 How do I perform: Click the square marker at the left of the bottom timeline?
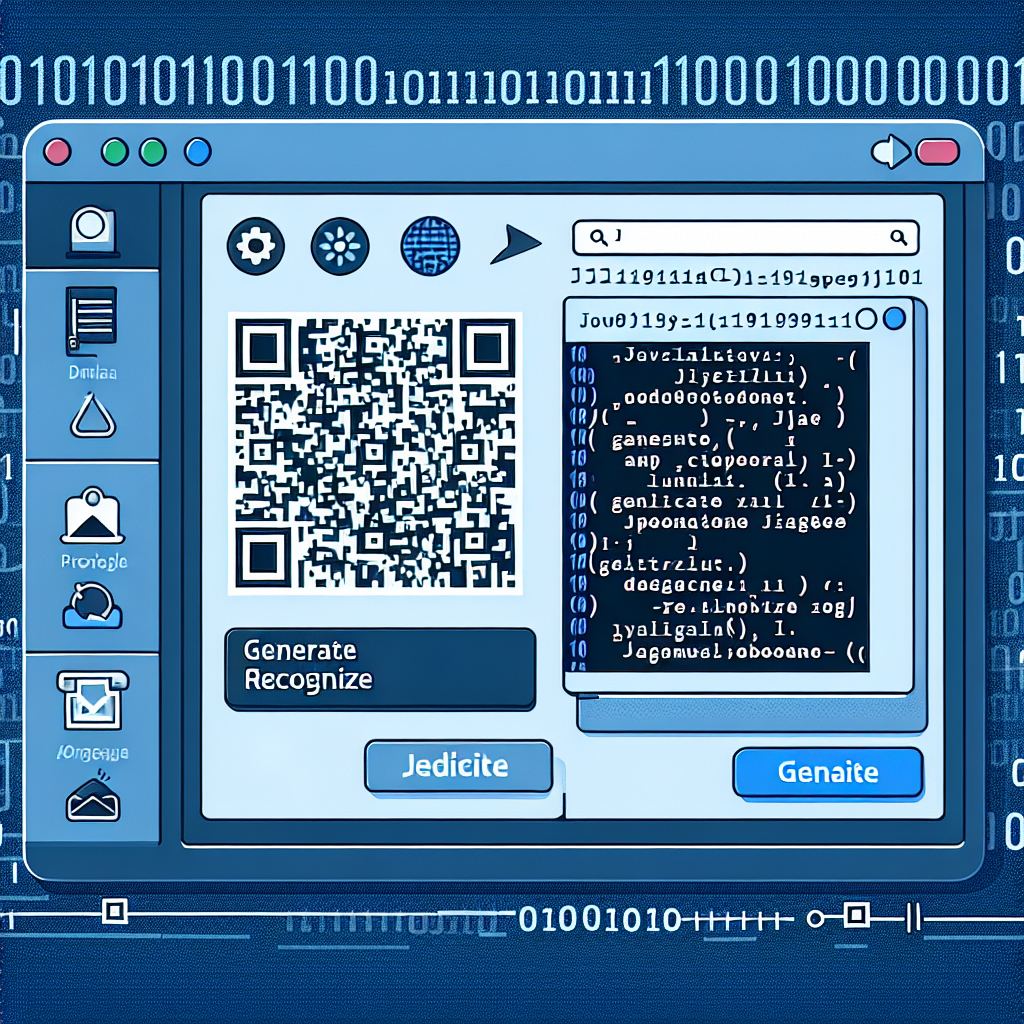(x=115, y=910)
